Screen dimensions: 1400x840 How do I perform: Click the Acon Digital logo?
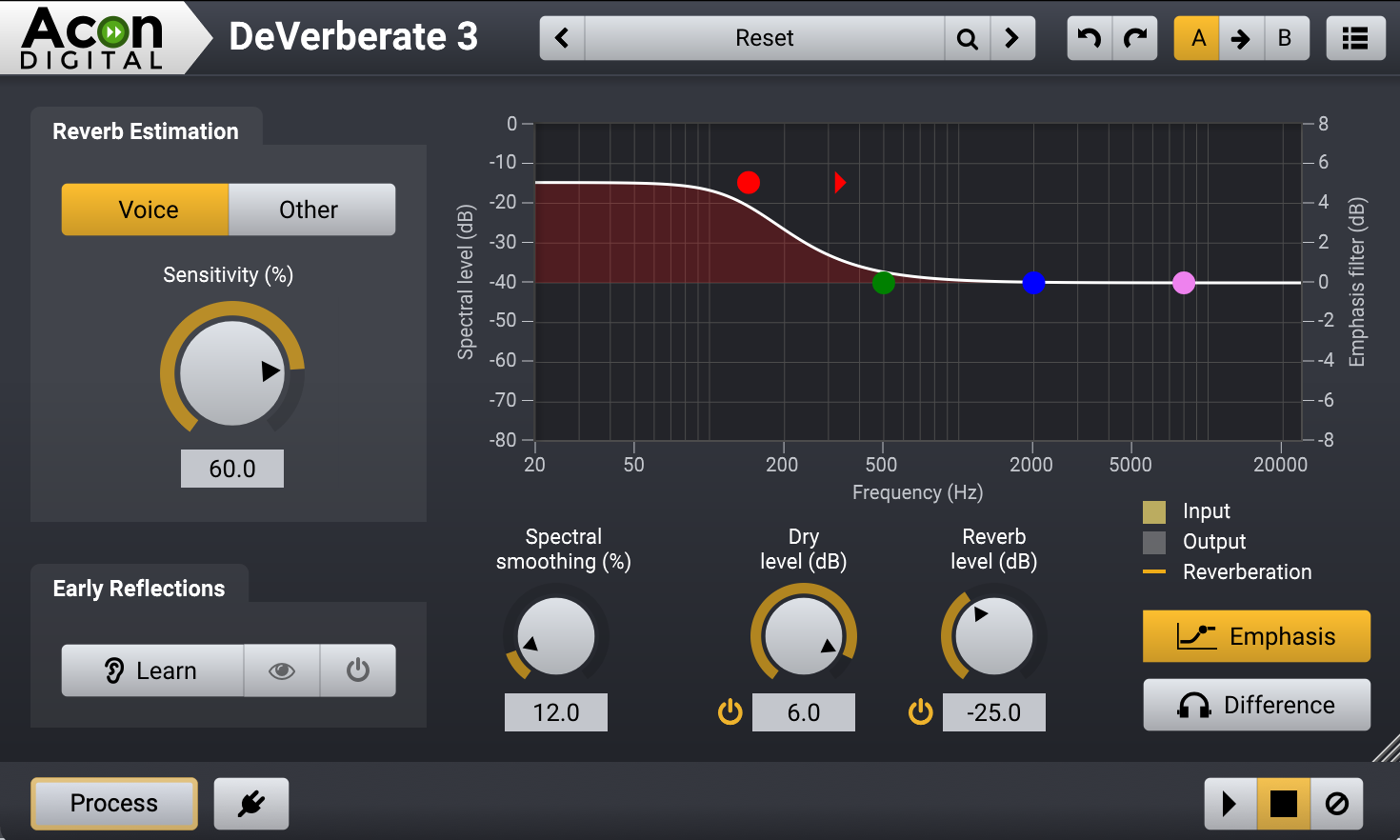click(92, 38)
